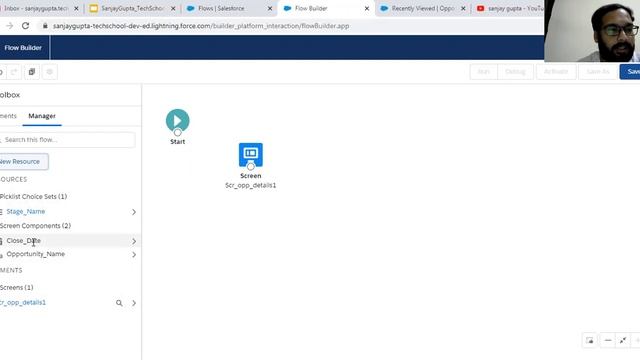Switch to the Elements tab in Toolbox
The width and height of the screenshot is (640, 360).
[8, 116]
